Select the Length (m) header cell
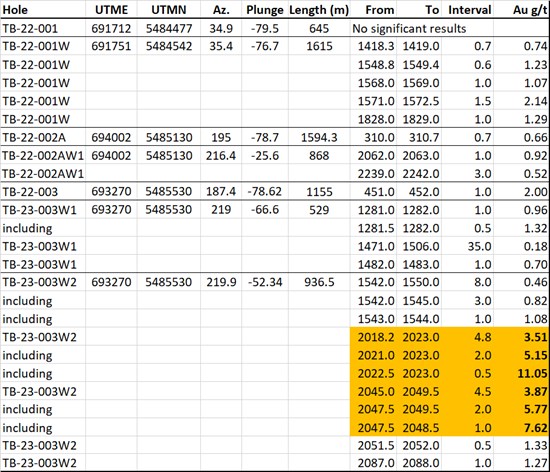 (x=319, y=10)
